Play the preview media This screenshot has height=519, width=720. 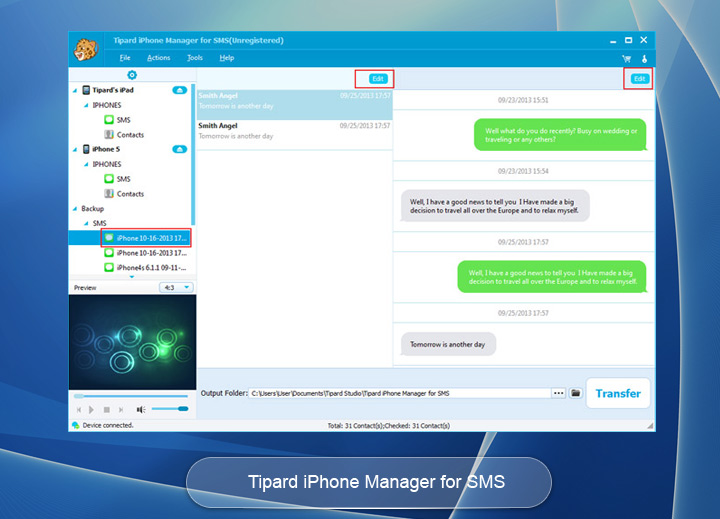click(91, 409)
